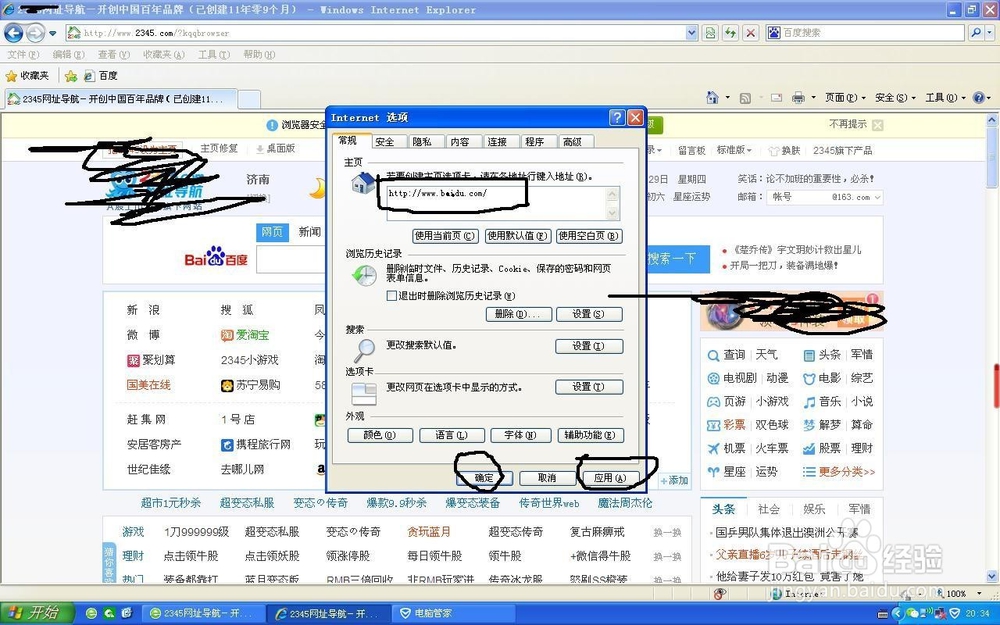Click the red stop loading icon
This screenshot has width=1000, height=625.
pyautogui.click(x=751, y=33)
